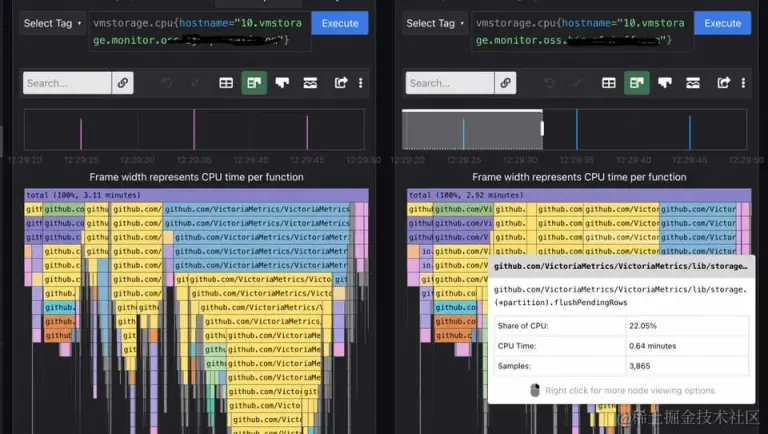Image resolution: width=768 pixels, height=434 pixels.
Task: Switch left panel to sandwich view icon
Action: coord(310,83)
